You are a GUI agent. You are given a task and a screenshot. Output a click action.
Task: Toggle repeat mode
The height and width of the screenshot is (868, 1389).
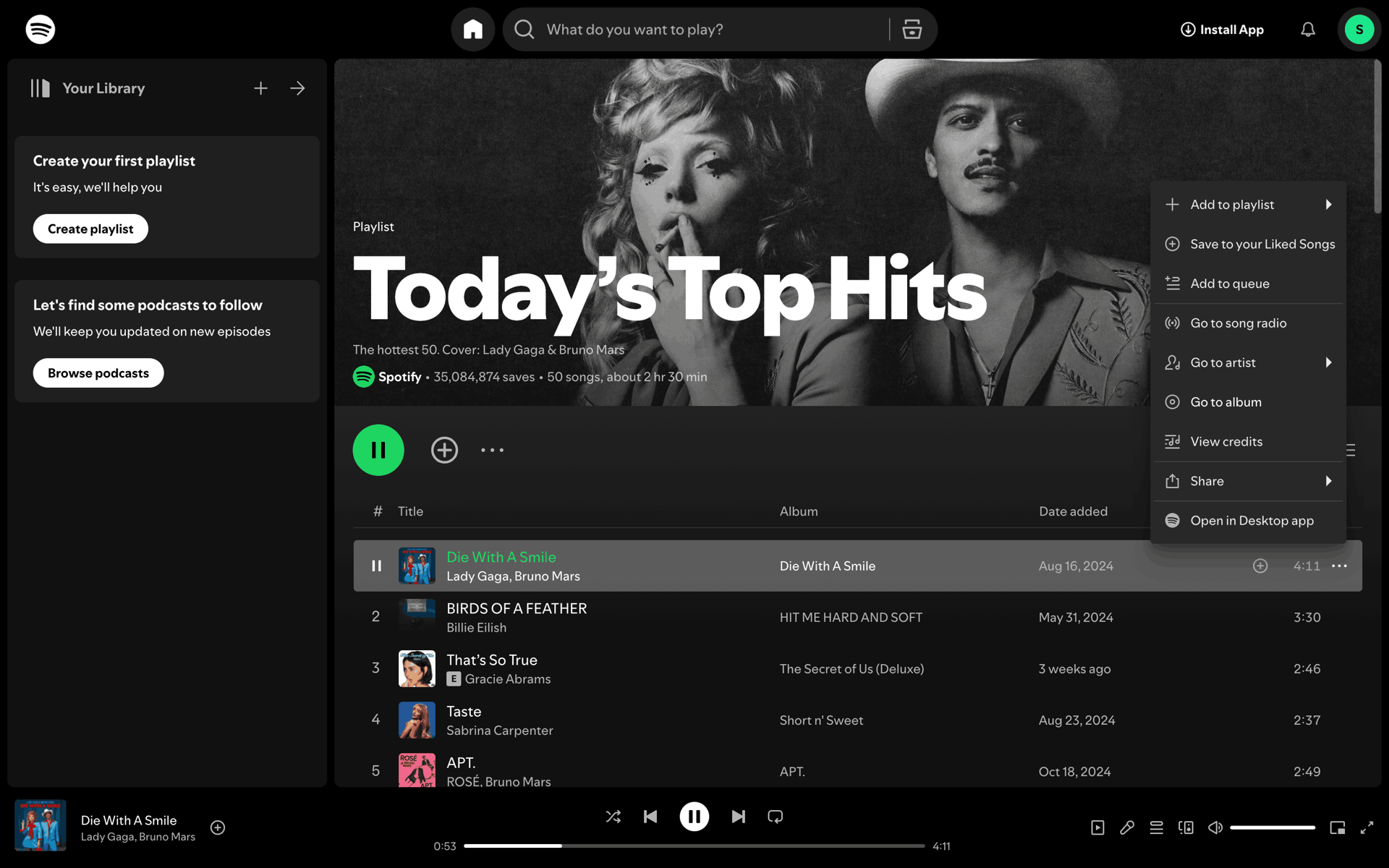(x=776, y=817)
